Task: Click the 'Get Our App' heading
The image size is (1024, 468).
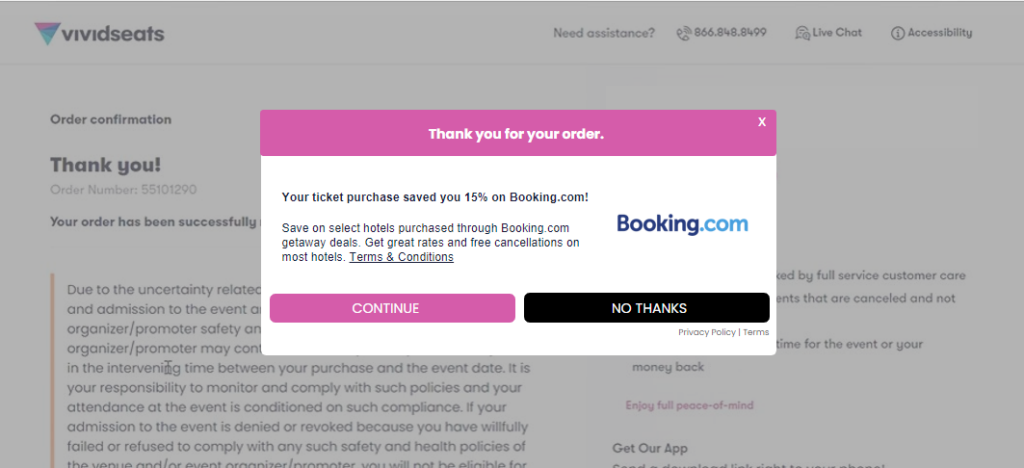Action: (650, 448)
